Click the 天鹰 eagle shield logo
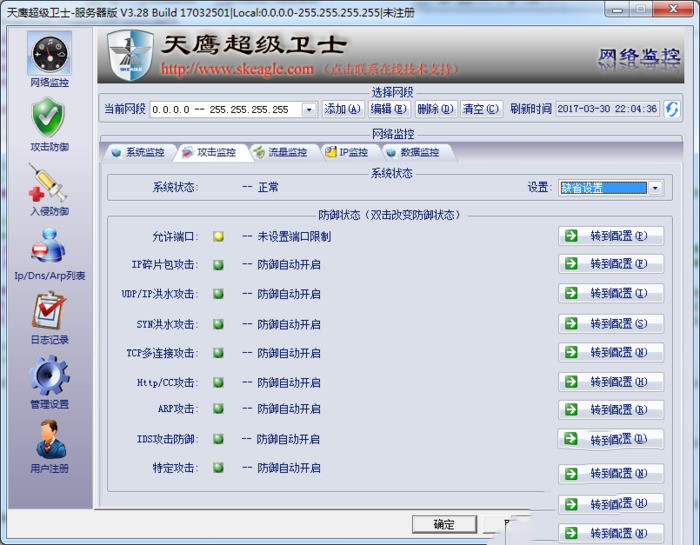 [130, 55]
